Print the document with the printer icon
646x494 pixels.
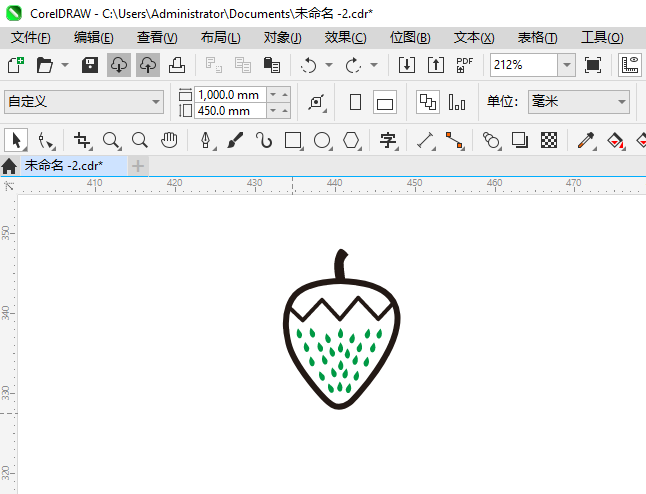click(x=177, y=65)
